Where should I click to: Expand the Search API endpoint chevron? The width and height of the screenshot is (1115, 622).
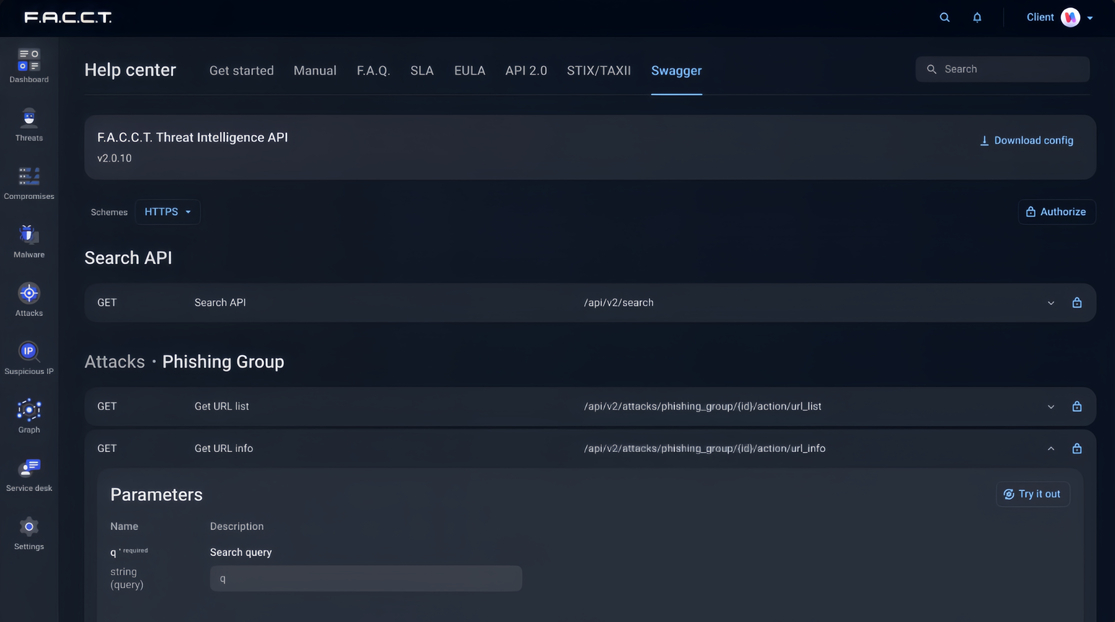1051,303
